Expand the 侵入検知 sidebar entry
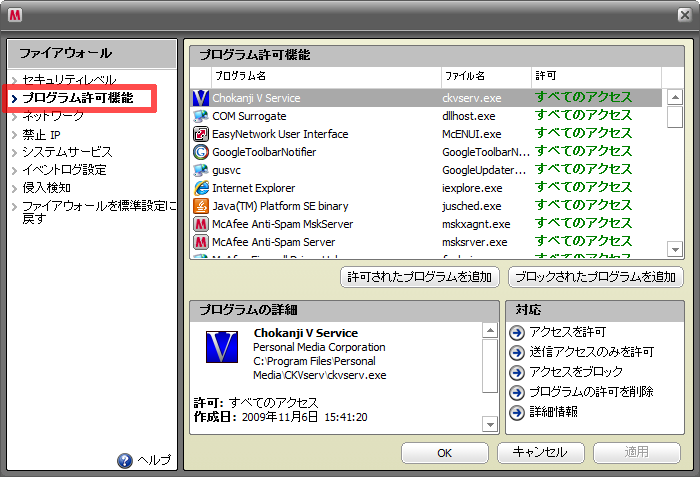Screen dimensions: 700x477 click(x=46, y=188)
